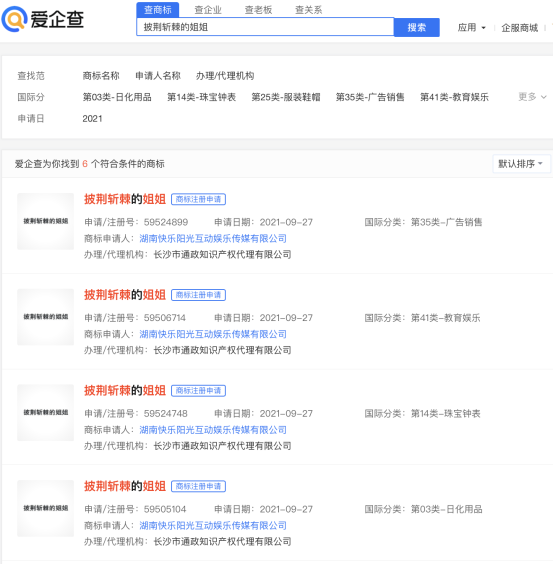Click 第03类-日化用品 text in the 59505104 result

point(447,509)
